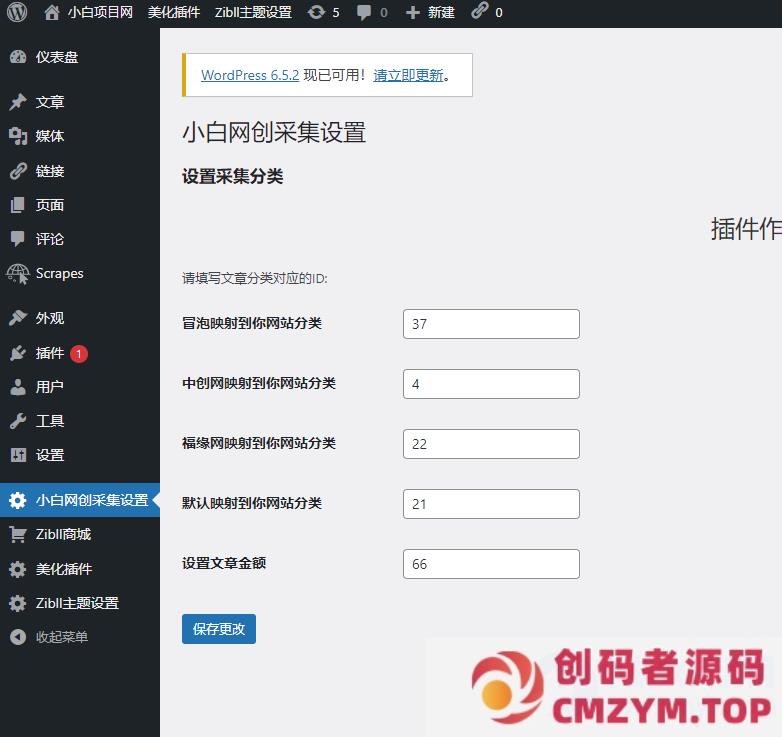Click the home icon for 小白项目网

tap(52, 13)
